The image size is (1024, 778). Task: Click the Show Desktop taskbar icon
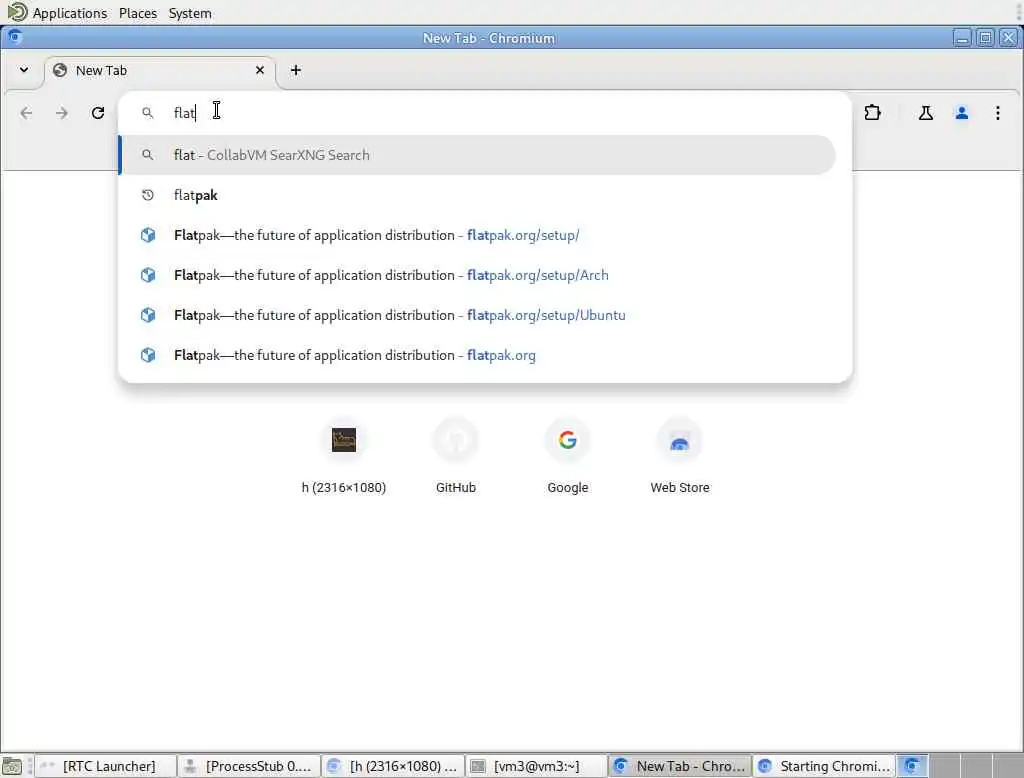pyautogui.click(x=12, y=766)
